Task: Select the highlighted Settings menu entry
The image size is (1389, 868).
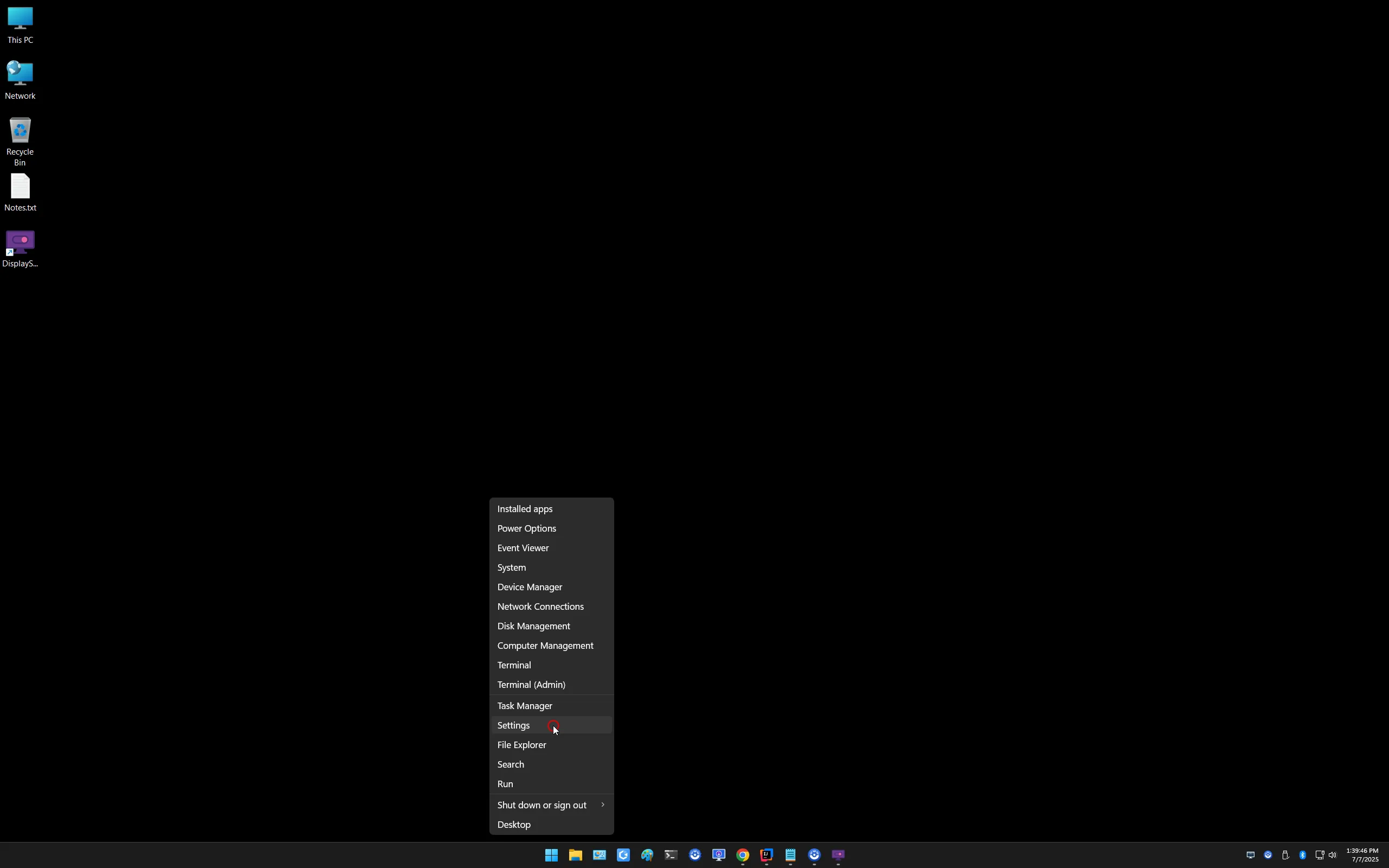Action: [552, 726]
